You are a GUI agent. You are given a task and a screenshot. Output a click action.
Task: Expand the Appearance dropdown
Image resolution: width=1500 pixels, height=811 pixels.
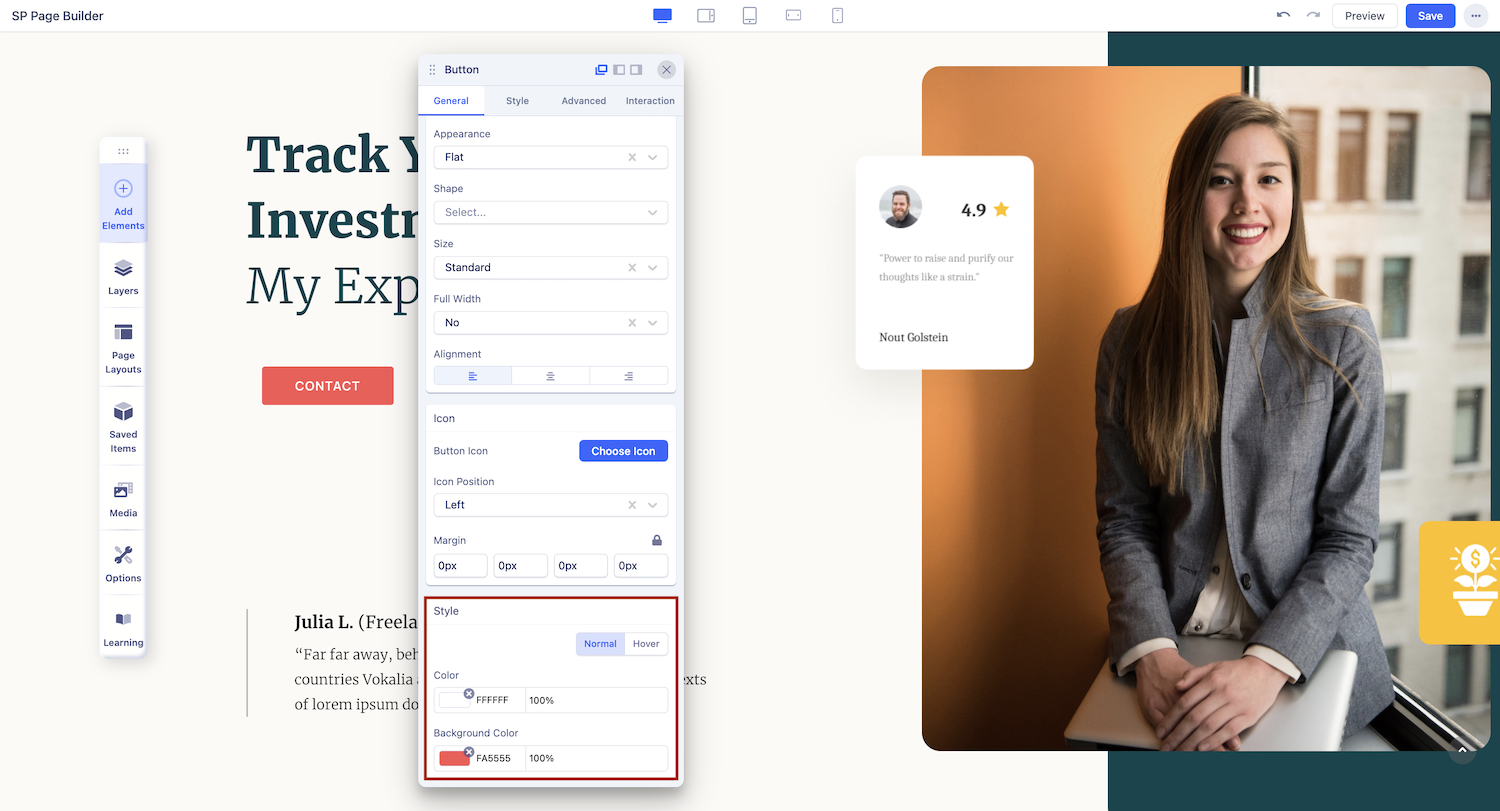652,157
